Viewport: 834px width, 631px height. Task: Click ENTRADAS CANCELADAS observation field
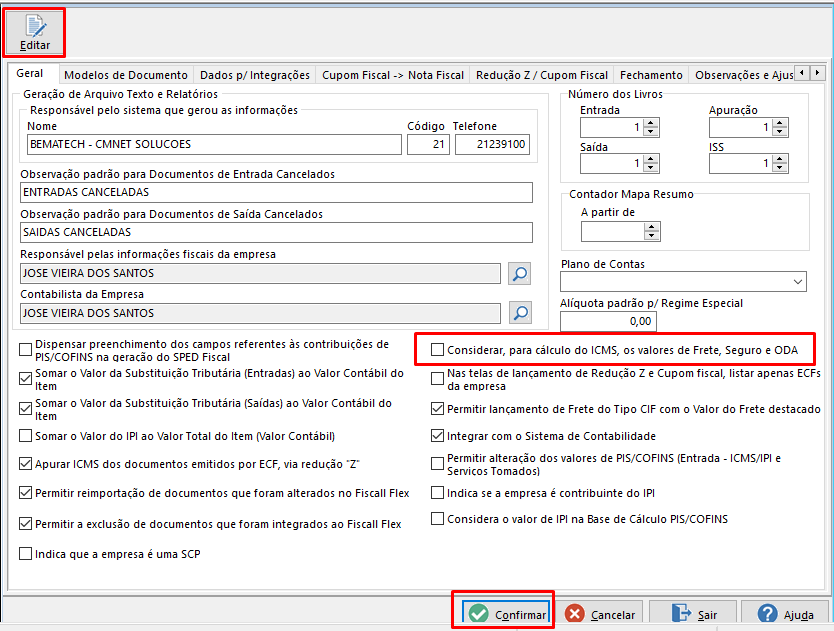(277, 193)
